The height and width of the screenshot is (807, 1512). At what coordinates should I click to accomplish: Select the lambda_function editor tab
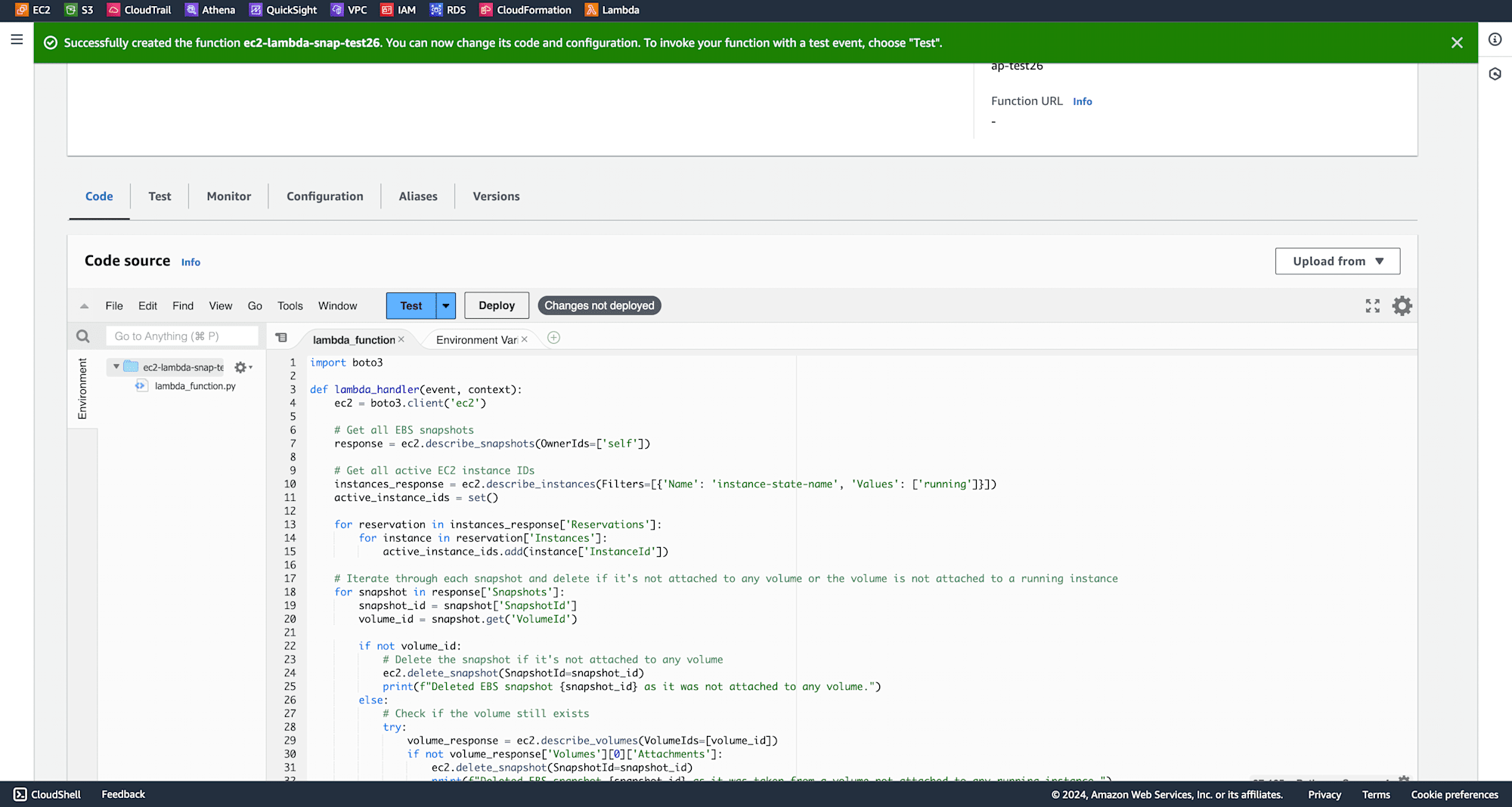click(354, 340)
